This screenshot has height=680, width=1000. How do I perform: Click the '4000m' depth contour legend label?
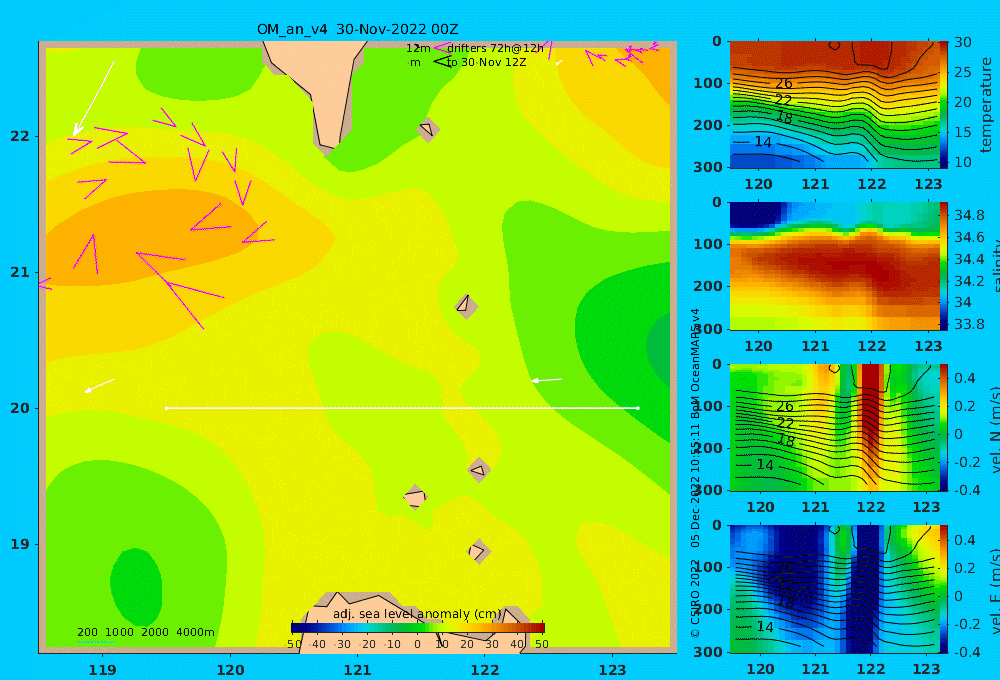(x=195, y=632)
